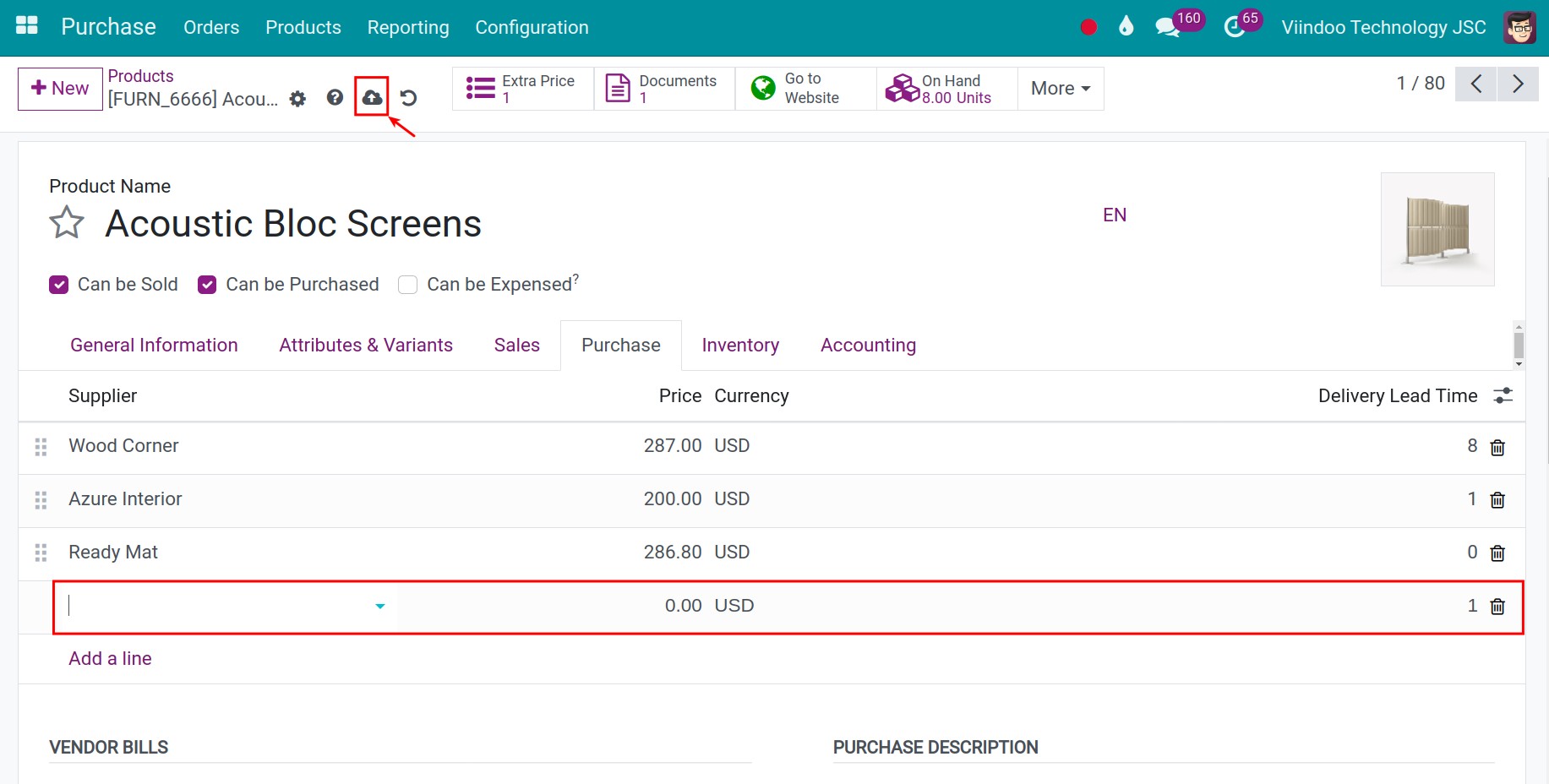Click the tab area scrollbar

[1519, 346]
